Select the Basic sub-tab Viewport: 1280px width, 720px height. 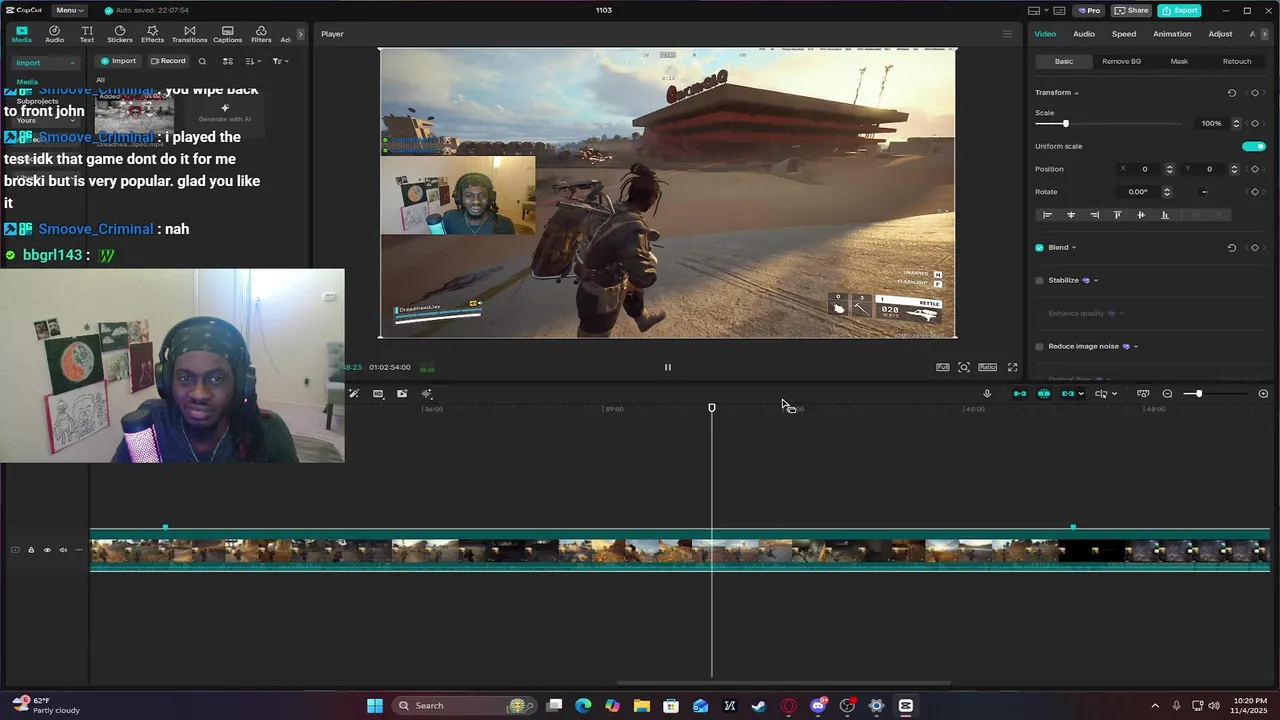click(x=1064, y=61)
